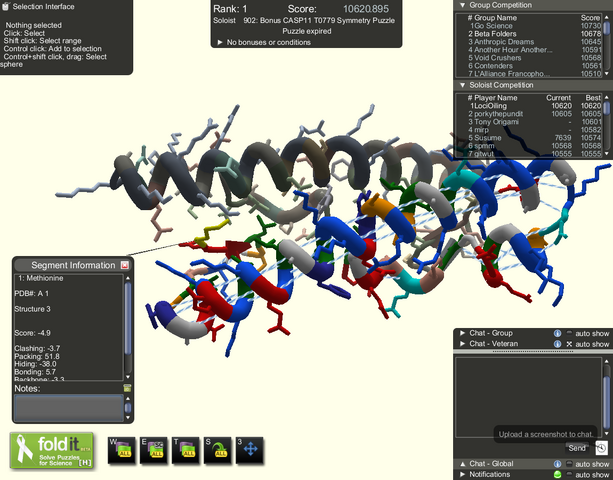Toggle auto show for Notifications
The width and height of the screenshot is (613, 480).
point(569,475)
